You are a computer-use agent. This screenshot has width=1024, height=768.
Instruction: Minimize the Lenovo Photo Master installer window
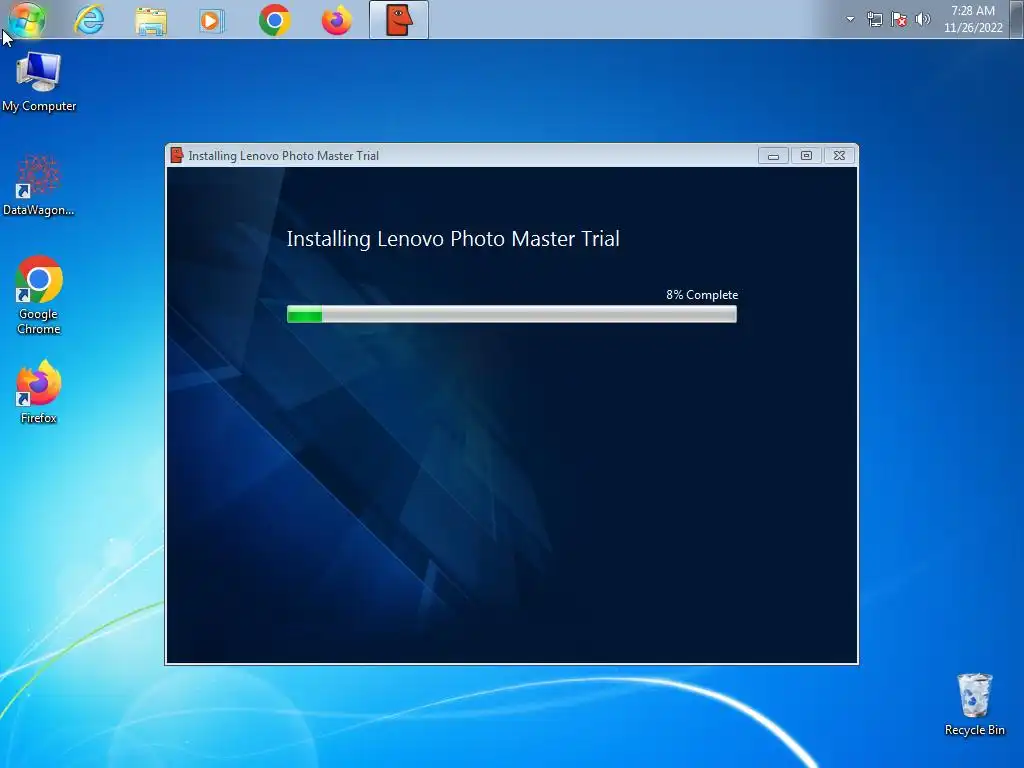773,155
